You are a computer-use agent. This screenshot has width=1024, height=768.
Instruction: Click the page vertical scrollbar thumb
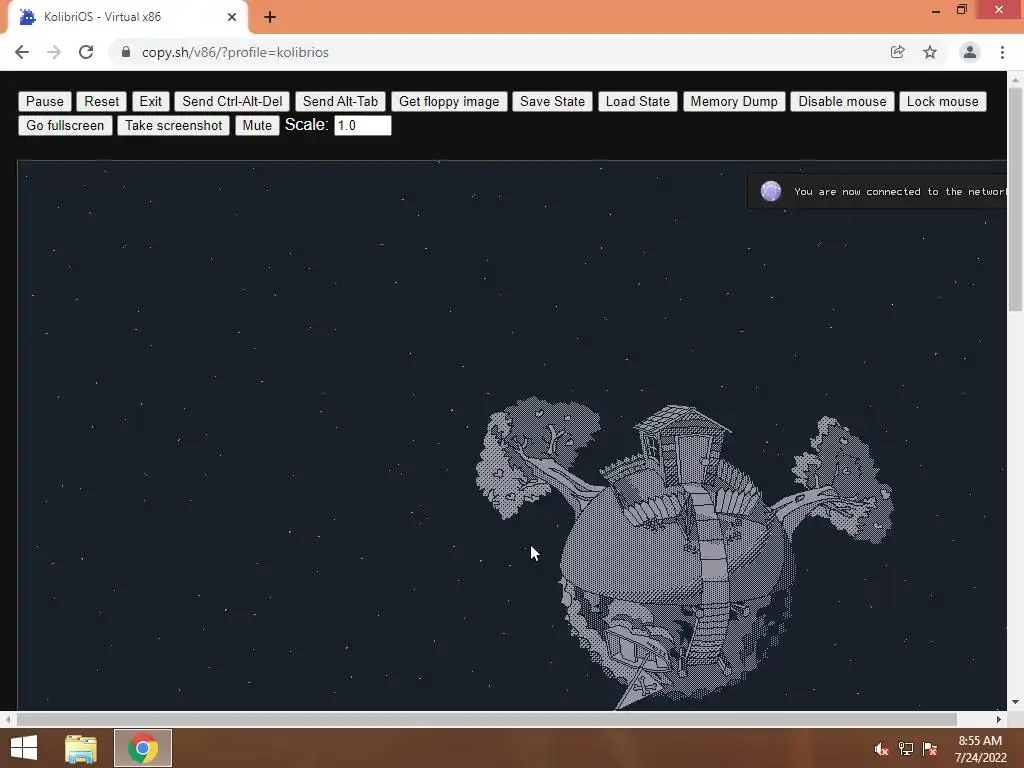[1016, 199]
